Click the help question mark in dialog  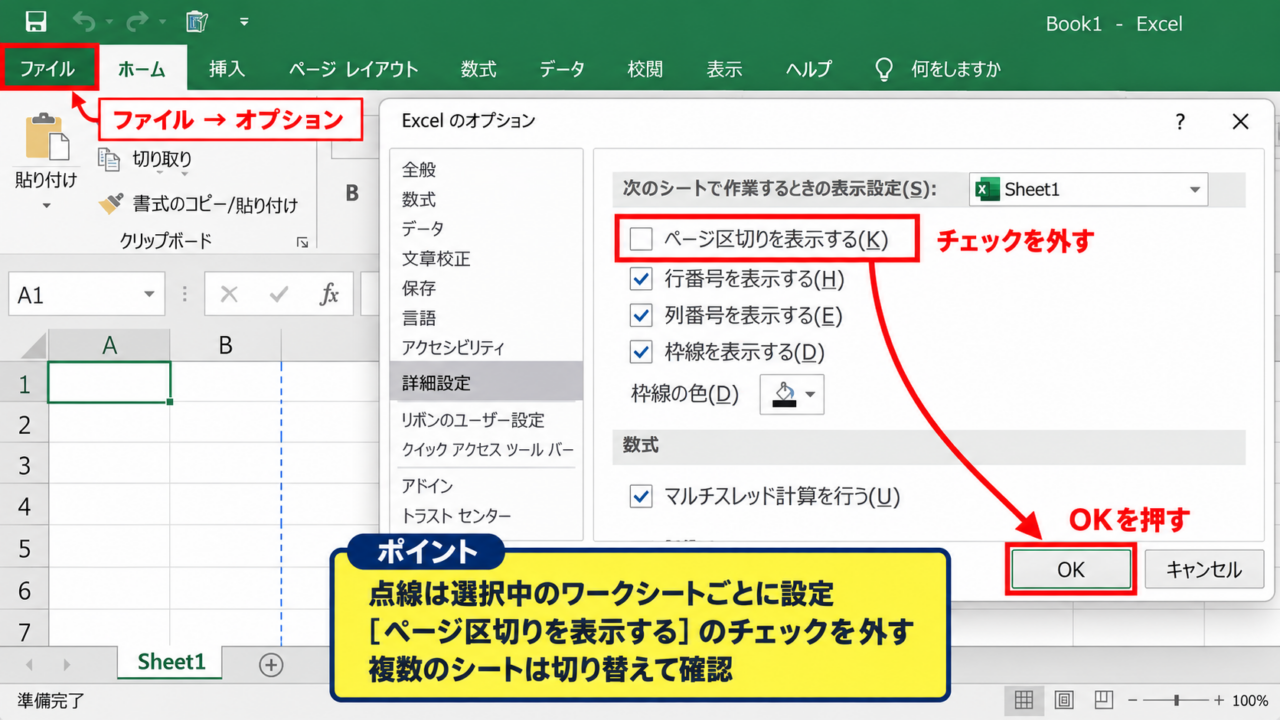pos(1180,122)
